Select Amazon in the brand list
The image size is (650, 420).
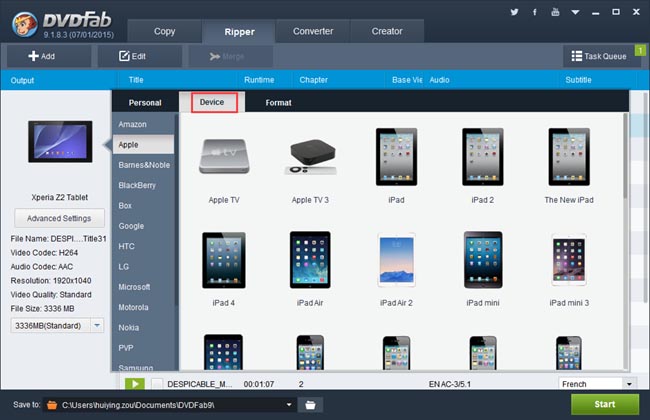143,124
